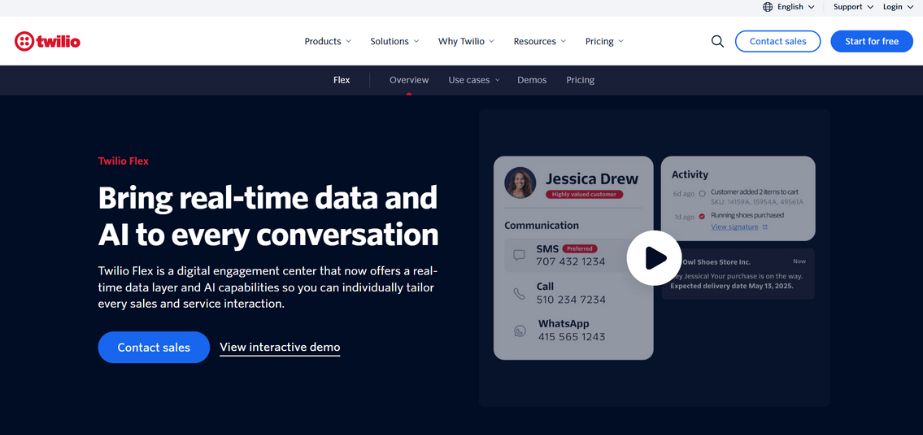Switch to the Overview tab

[x=409, y=80]
